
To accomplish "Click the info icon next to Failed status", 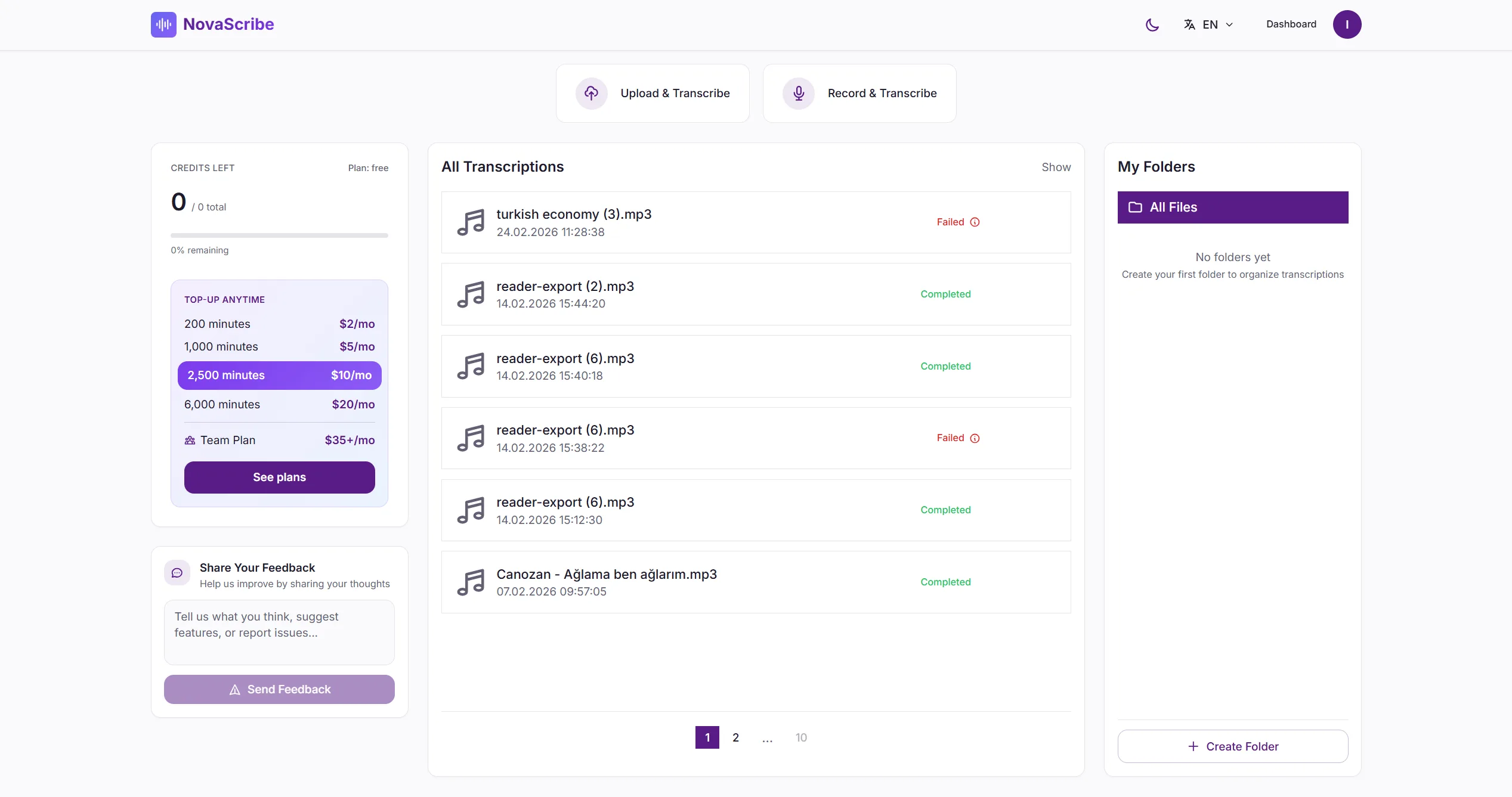I will [975, 222].
